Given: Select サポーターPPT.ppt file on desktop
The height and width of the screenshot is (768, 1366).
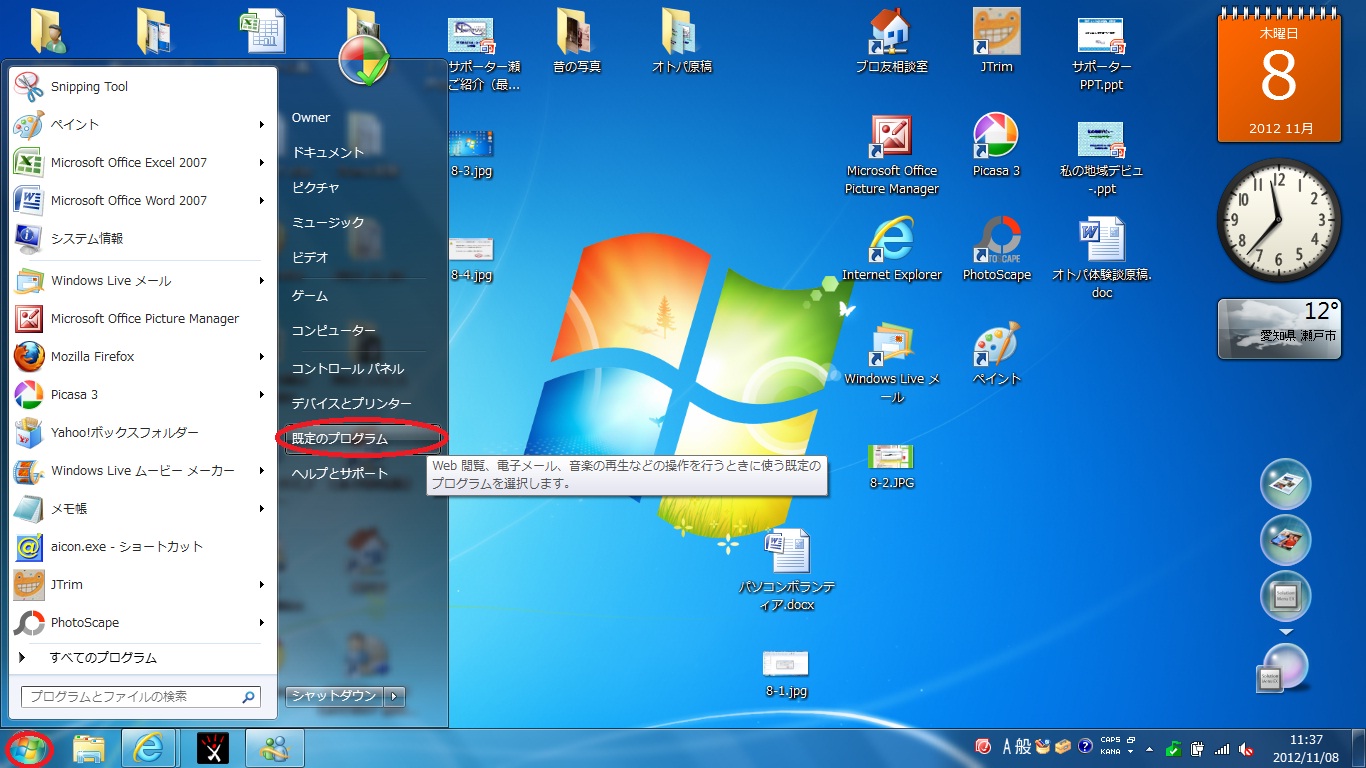Looking at the screenshot, I should [x=1100, y=52].
